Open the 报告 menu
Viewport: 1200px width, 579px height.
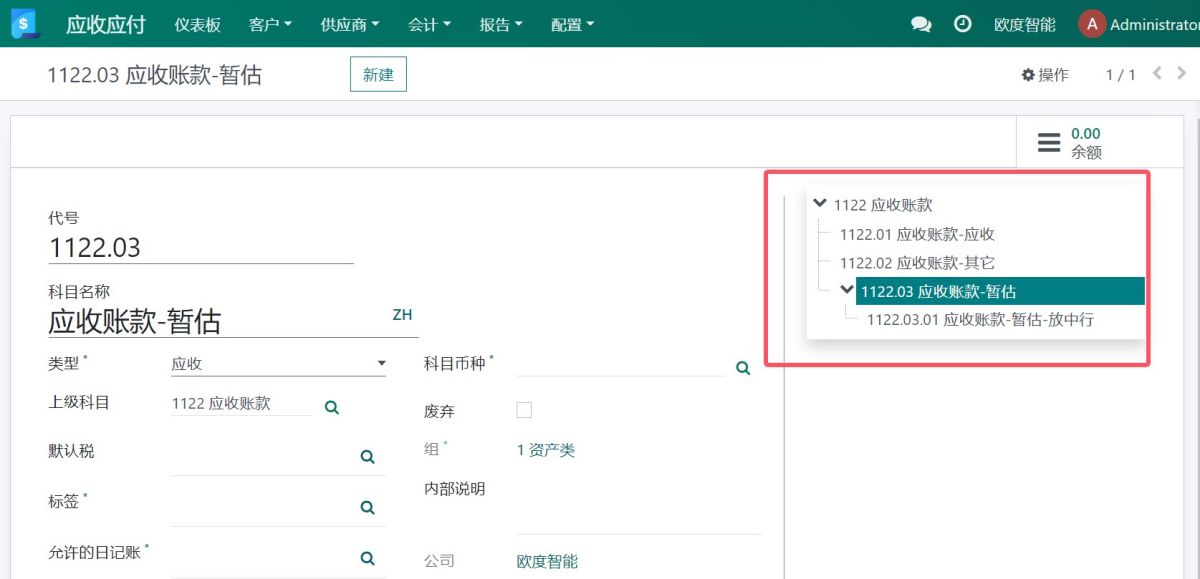tap(501, 25)
